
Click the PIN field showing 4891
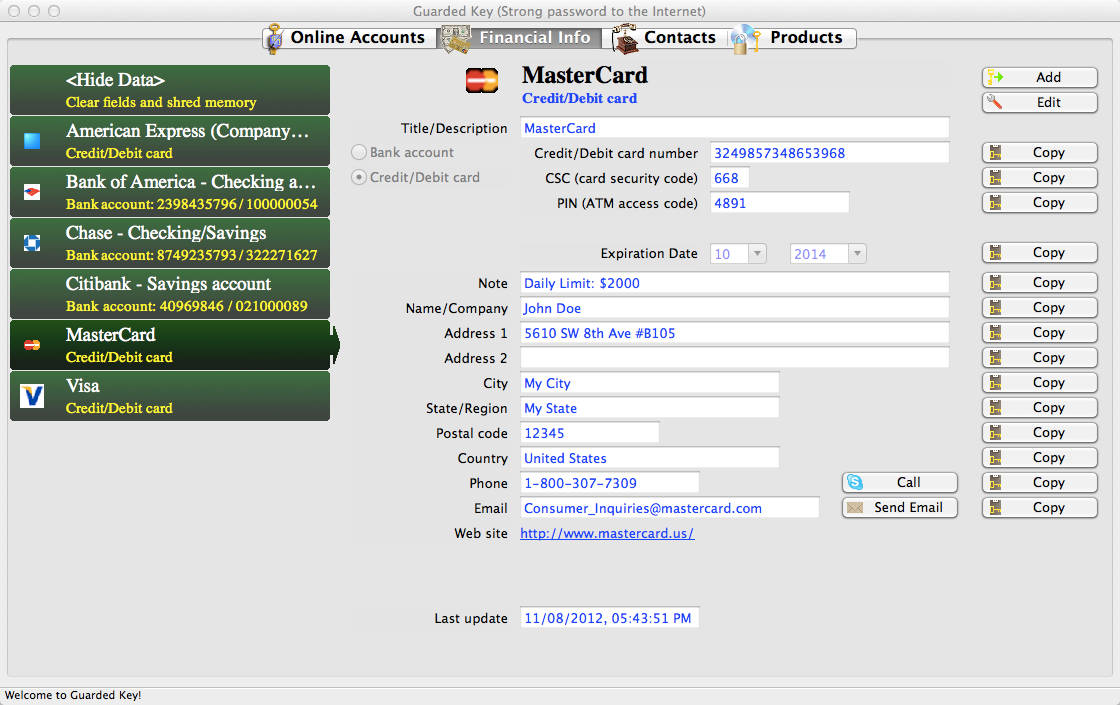pos(779,203)
